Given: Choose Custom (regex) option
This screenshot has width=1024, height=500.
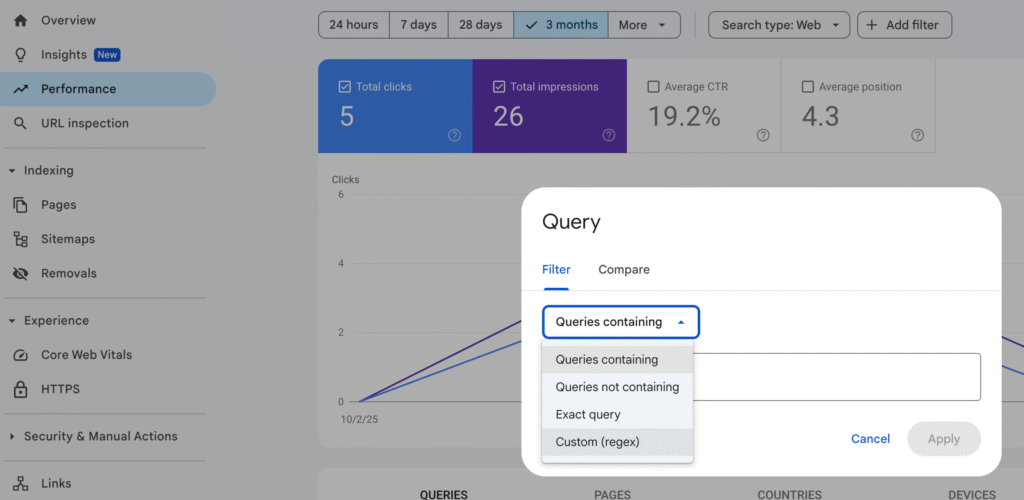Looking at the screenshot, I should pyautogui.click(x=617, y=442).
